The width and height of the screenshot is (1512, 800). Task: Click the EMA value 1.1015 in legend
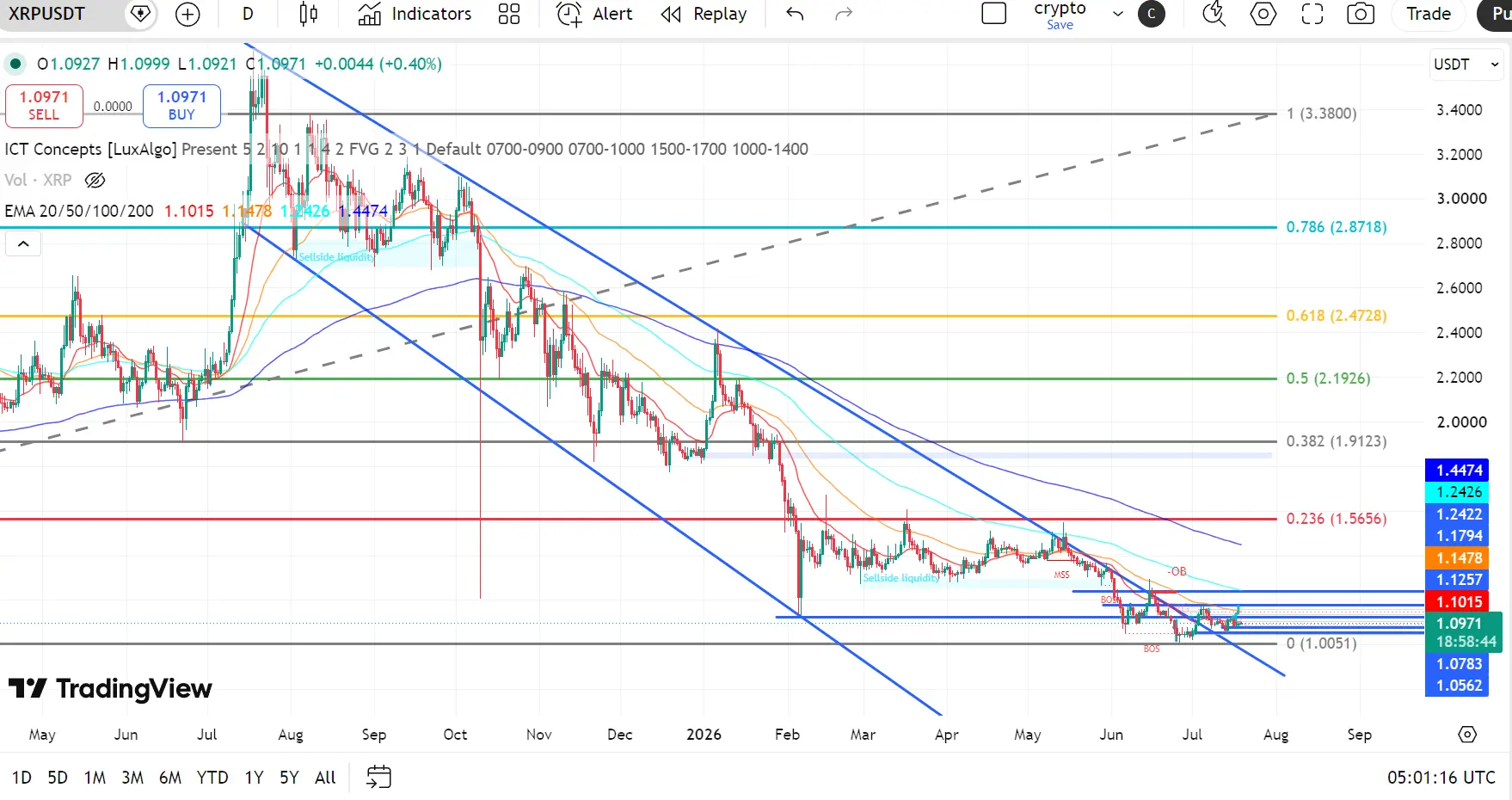(188, 211)
